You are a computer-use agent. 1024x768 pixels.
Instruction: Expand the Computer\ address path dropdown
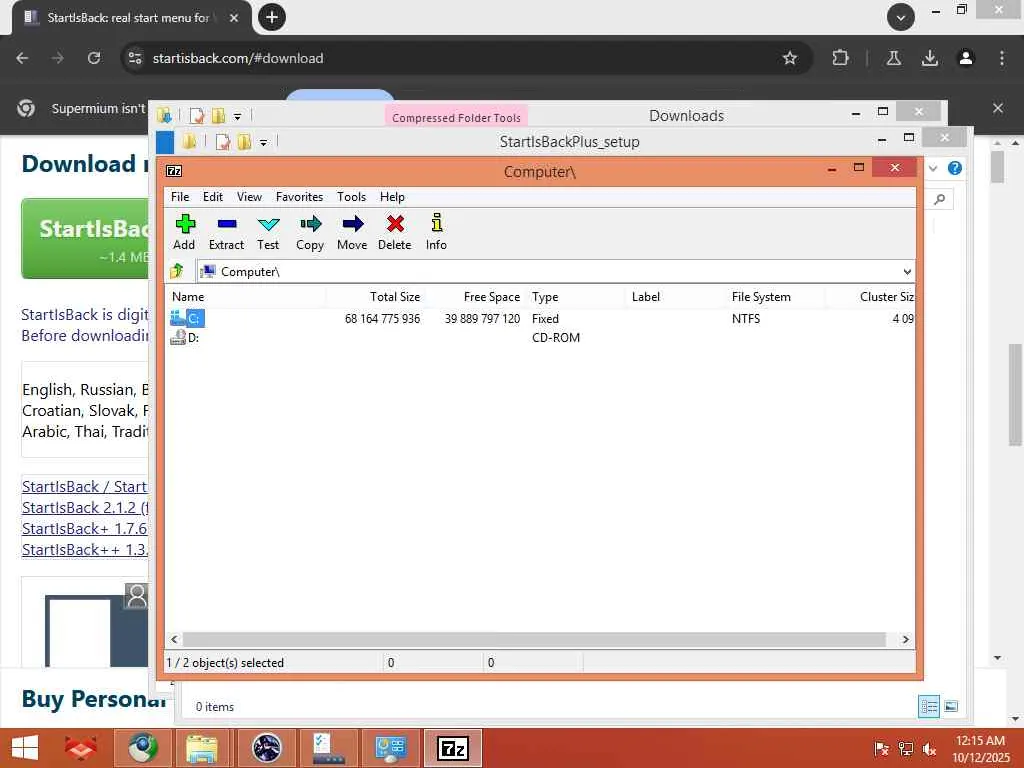(x=906, y=272)
